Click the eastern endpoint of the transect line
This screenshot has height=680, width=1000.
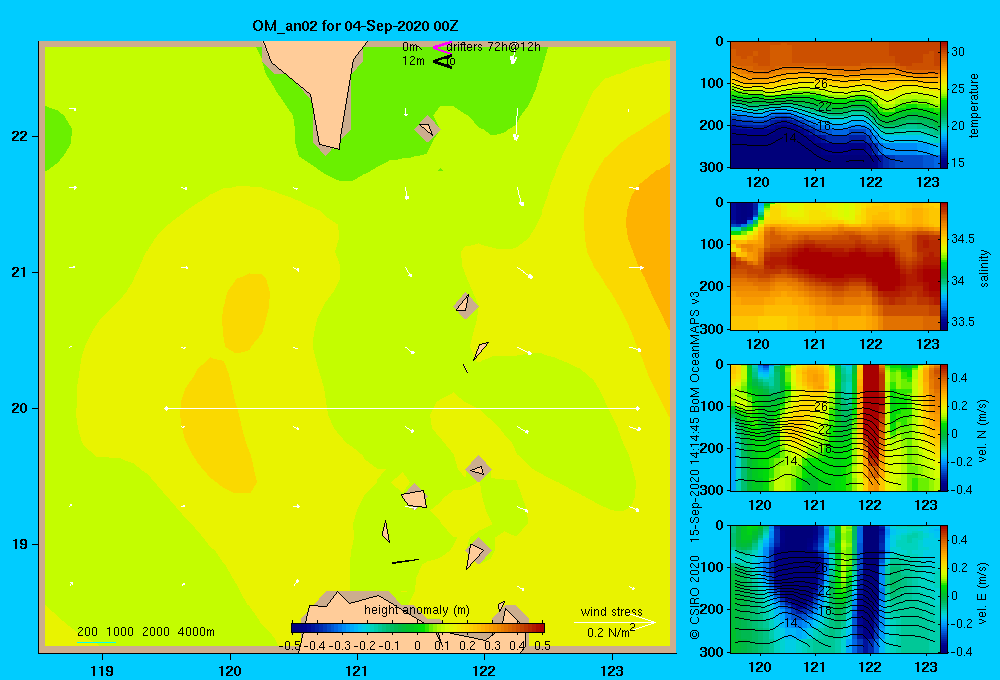638,408
